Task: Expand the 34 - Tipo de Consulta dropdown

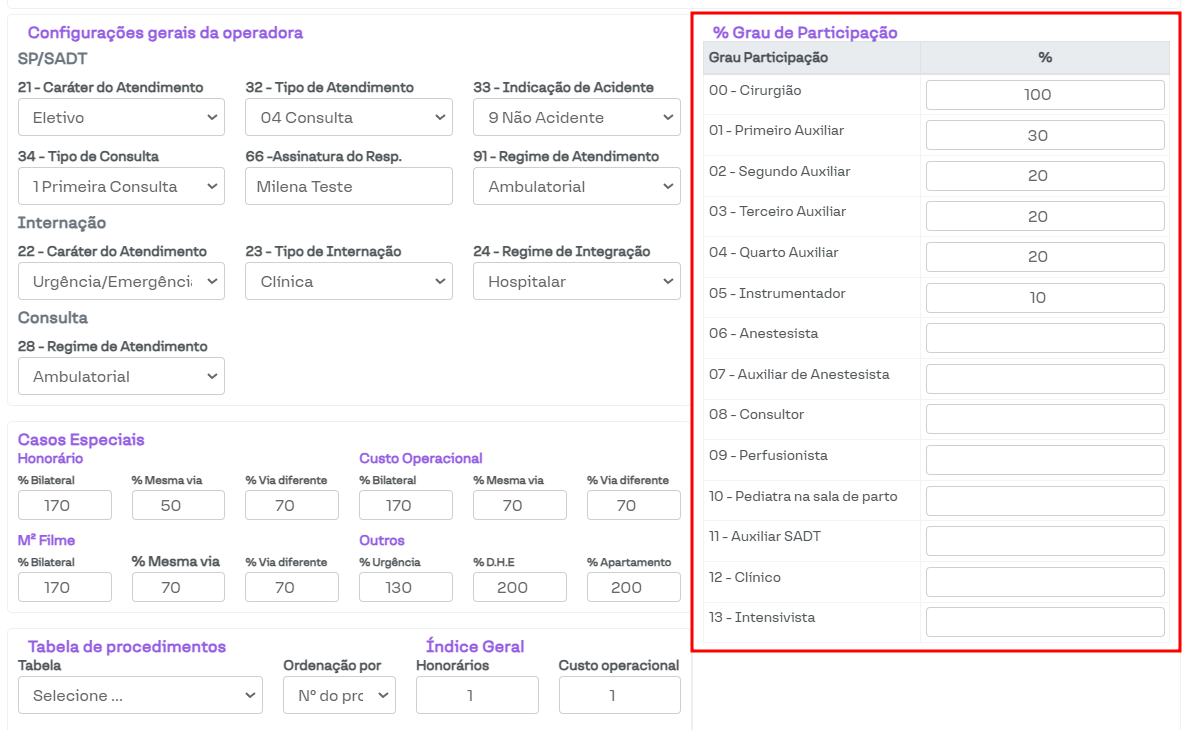Action: [x=121, y=187]
